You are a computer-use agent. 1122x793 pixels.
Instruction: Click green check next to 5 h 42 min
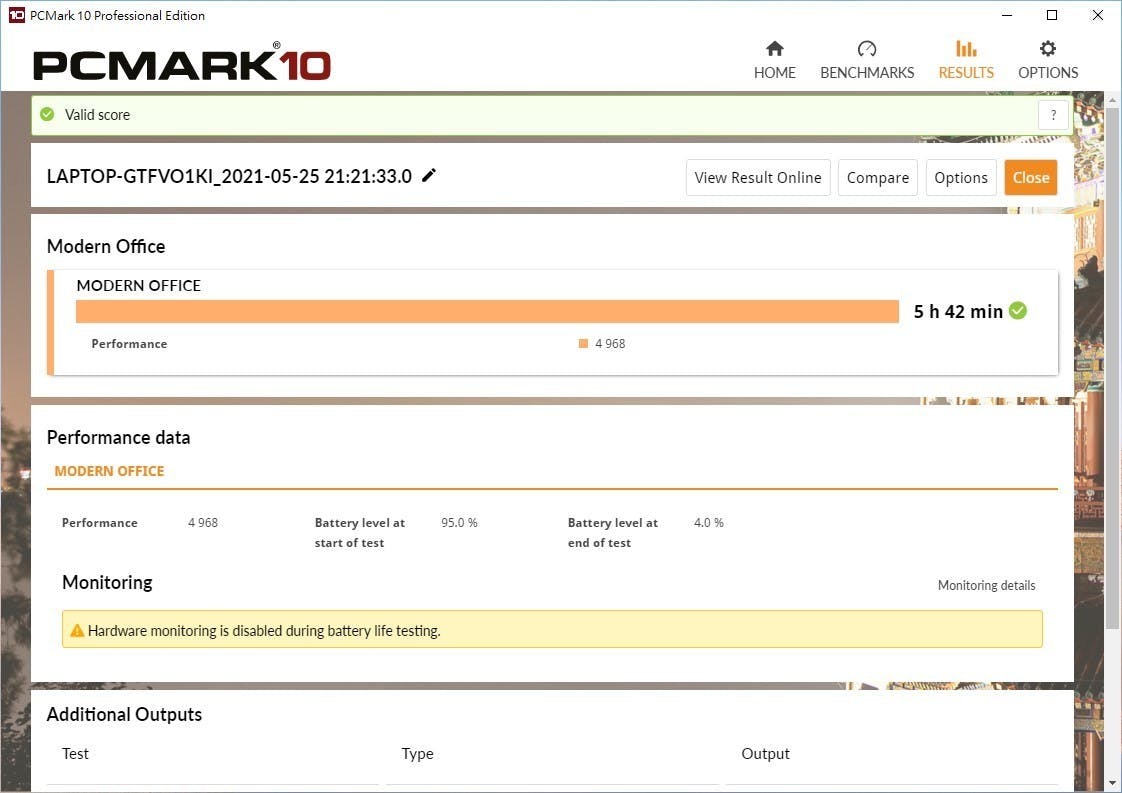tap(1018, 311)
